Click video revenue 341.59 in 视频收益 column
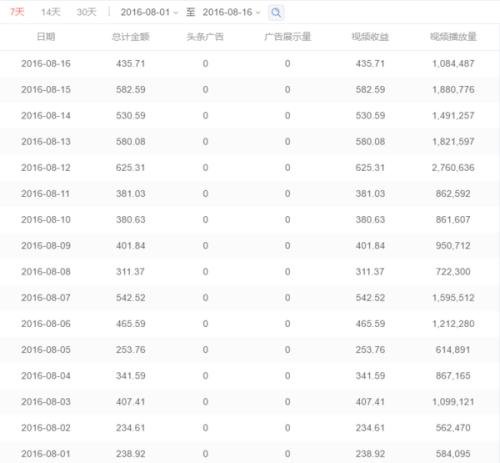Image resolution: width=500 pixels, height=463 pixels. pyautogui.click(x=370, y=376)
